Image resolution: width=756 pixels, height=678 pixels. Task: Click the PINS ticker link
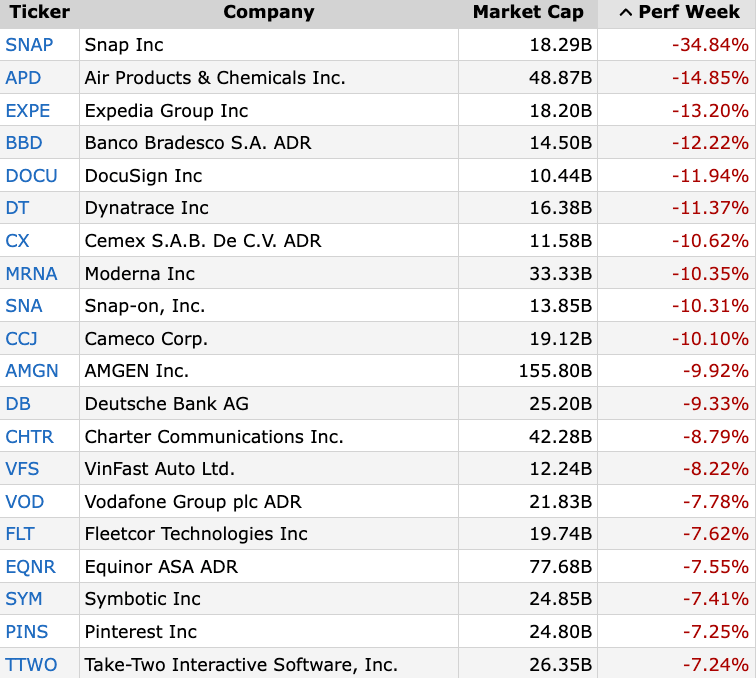coord(27,632)
